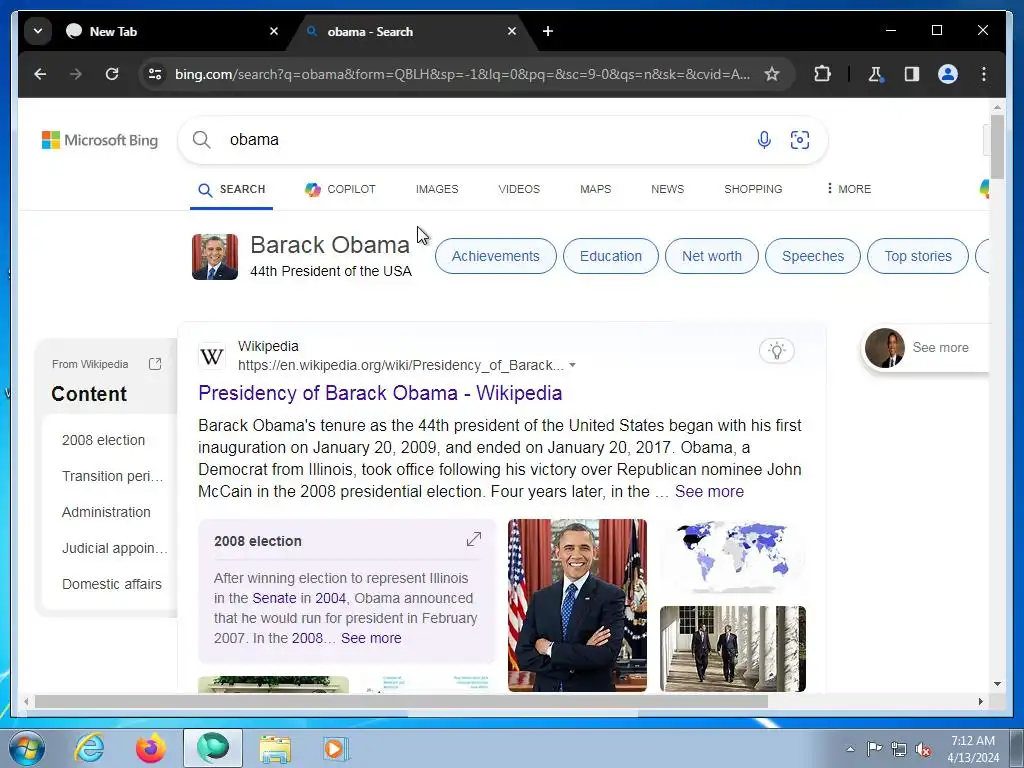Click the muted volume tray icon
The width and height of the screenshot is (1024, 768).
click(923, 749)
